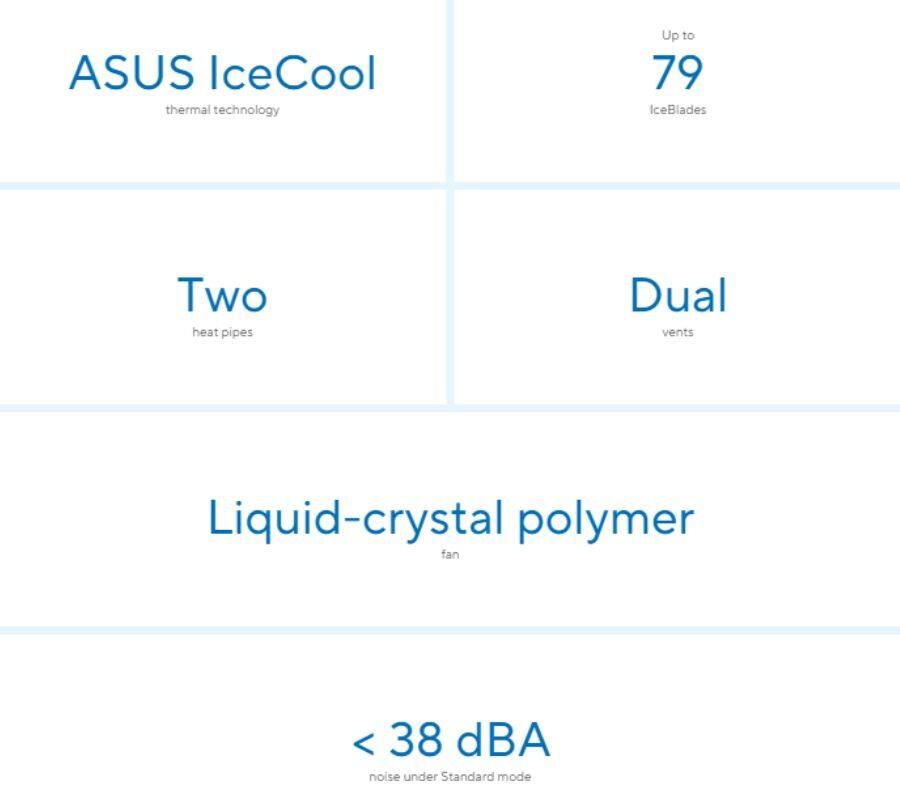Click the word polymer
Screen dimensions: 900x800
[x=605, y=520]
